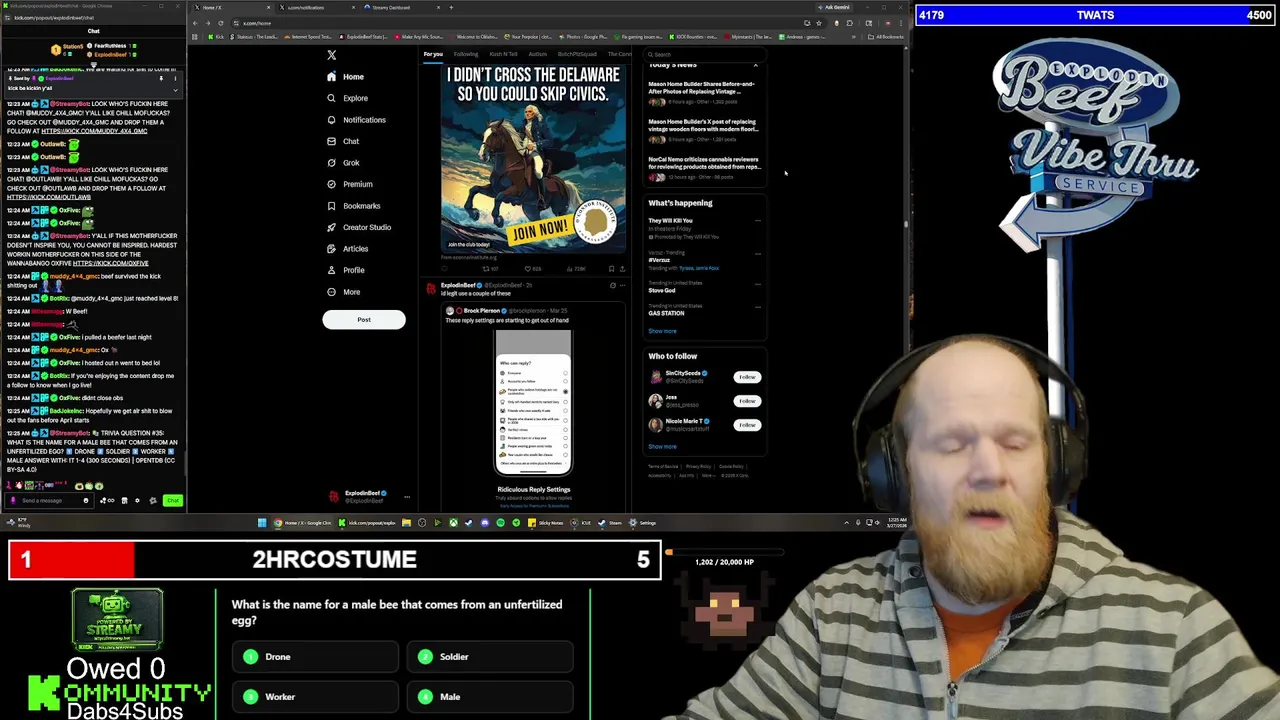
Task: Open account switcher menu beside ExplodinBeef
Action: pos(406,496)
